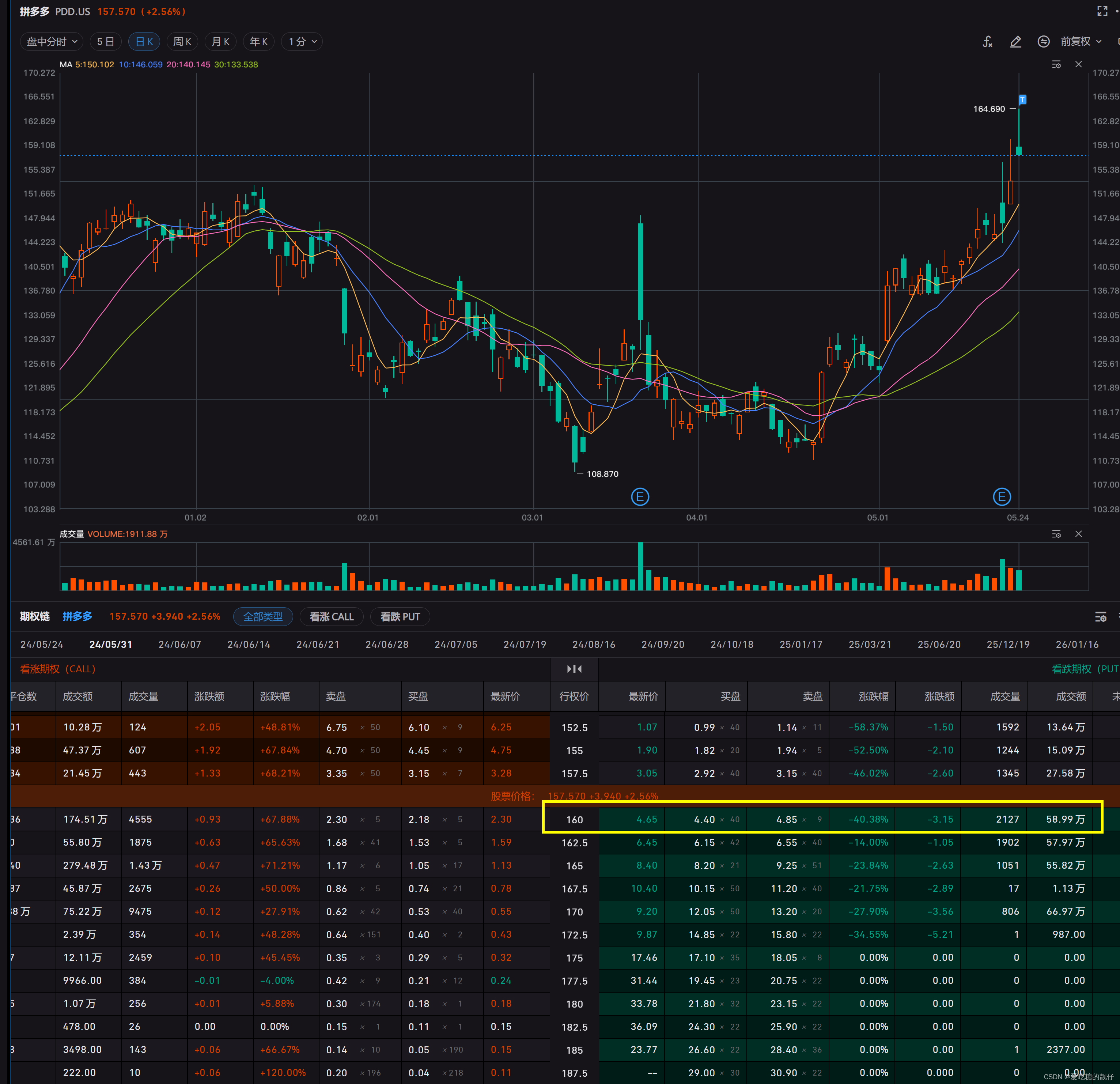Screen dimensions: 1120x1084
Task: Click strike price 160 cell
Action: [574, 819]
